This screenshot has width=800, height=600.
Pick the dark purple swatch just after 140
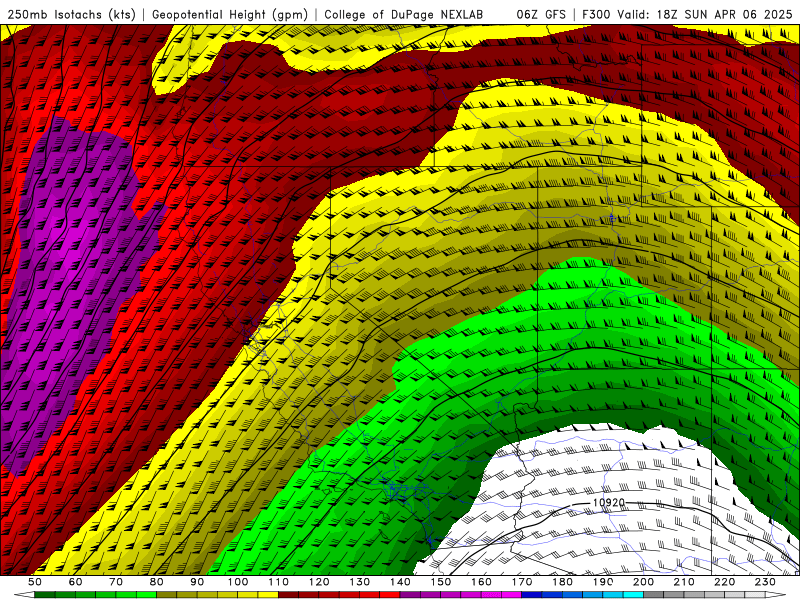click(x=410, y=595)
